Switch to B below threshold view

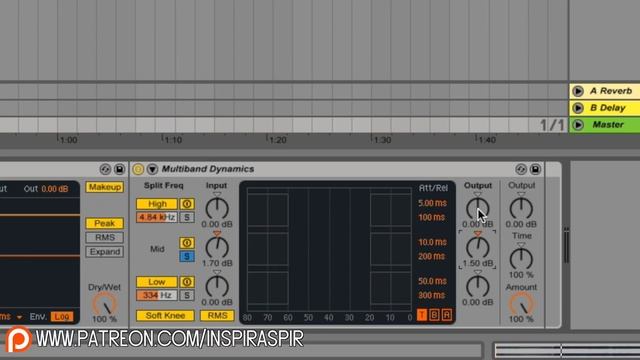tap(434, 315)
